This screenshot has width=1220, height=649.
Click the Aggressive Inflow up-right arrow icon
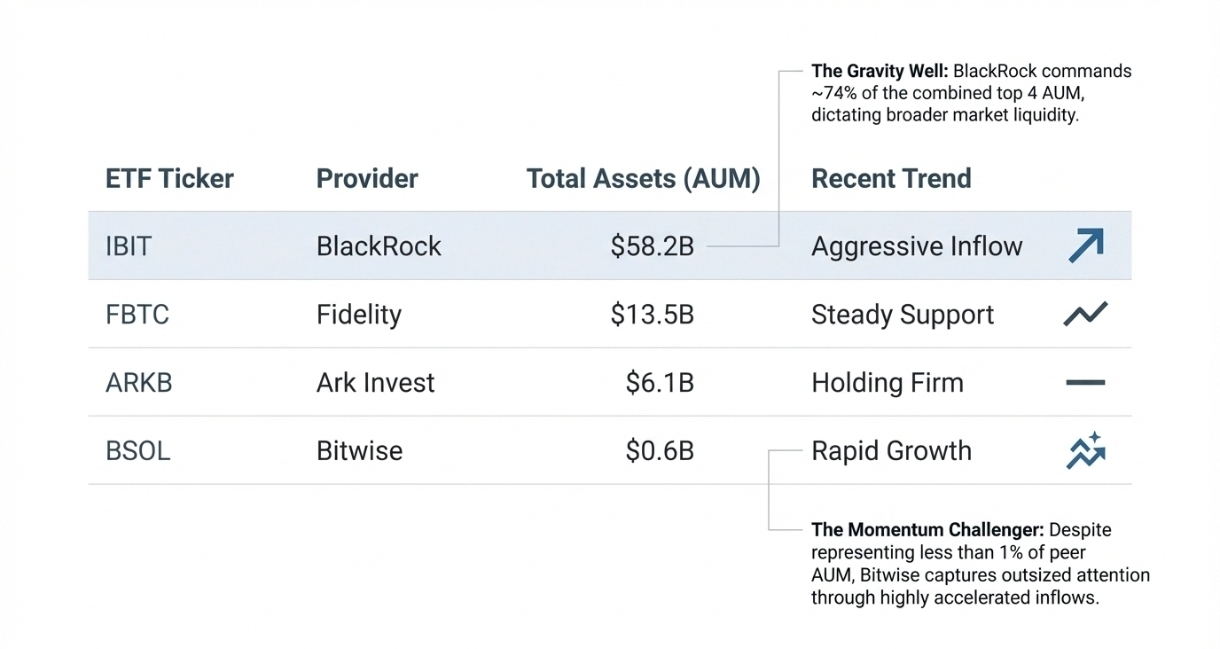pos(1085,245)
